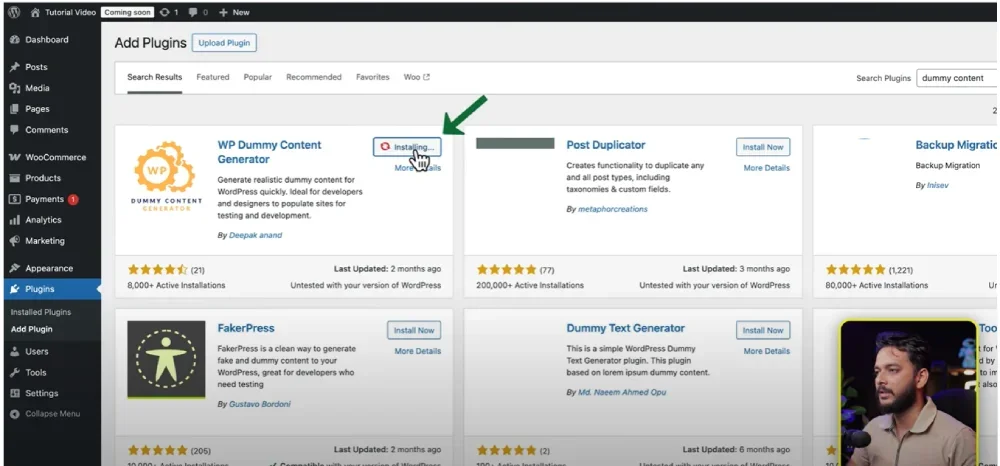The width and height of the screenshot is (1000, 466).
Task: Click the Post Duplicator banner thumbnail
Action: coord(515,143)
